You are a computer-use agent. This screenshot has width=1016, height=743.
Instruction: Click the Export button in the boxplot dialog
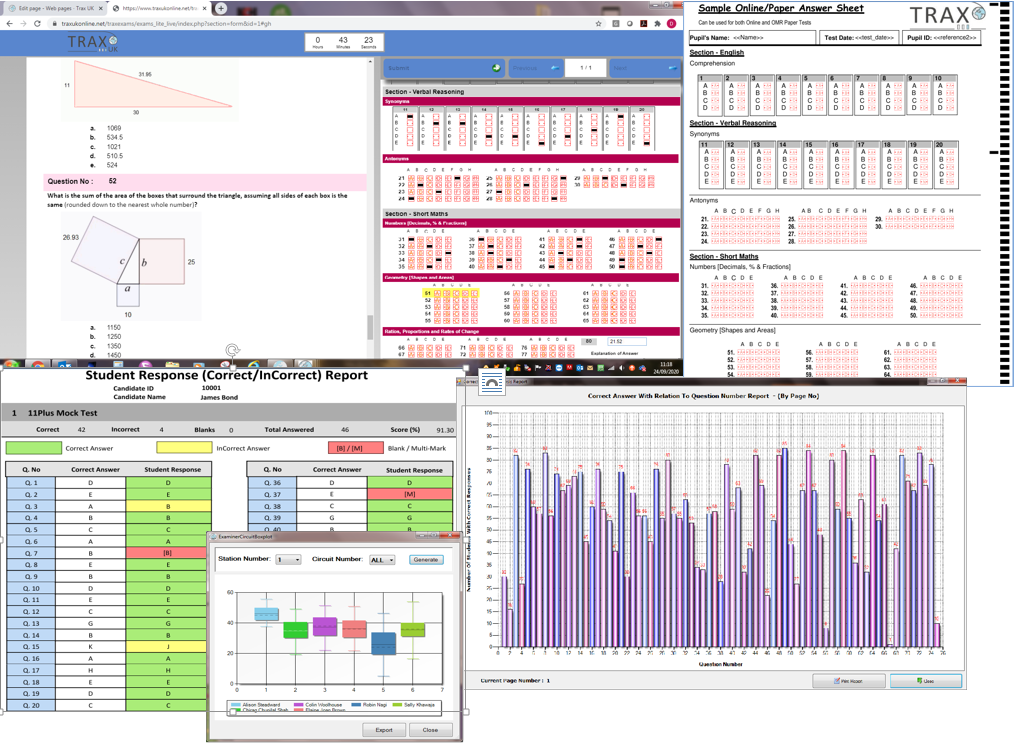(x=384, y=730)
